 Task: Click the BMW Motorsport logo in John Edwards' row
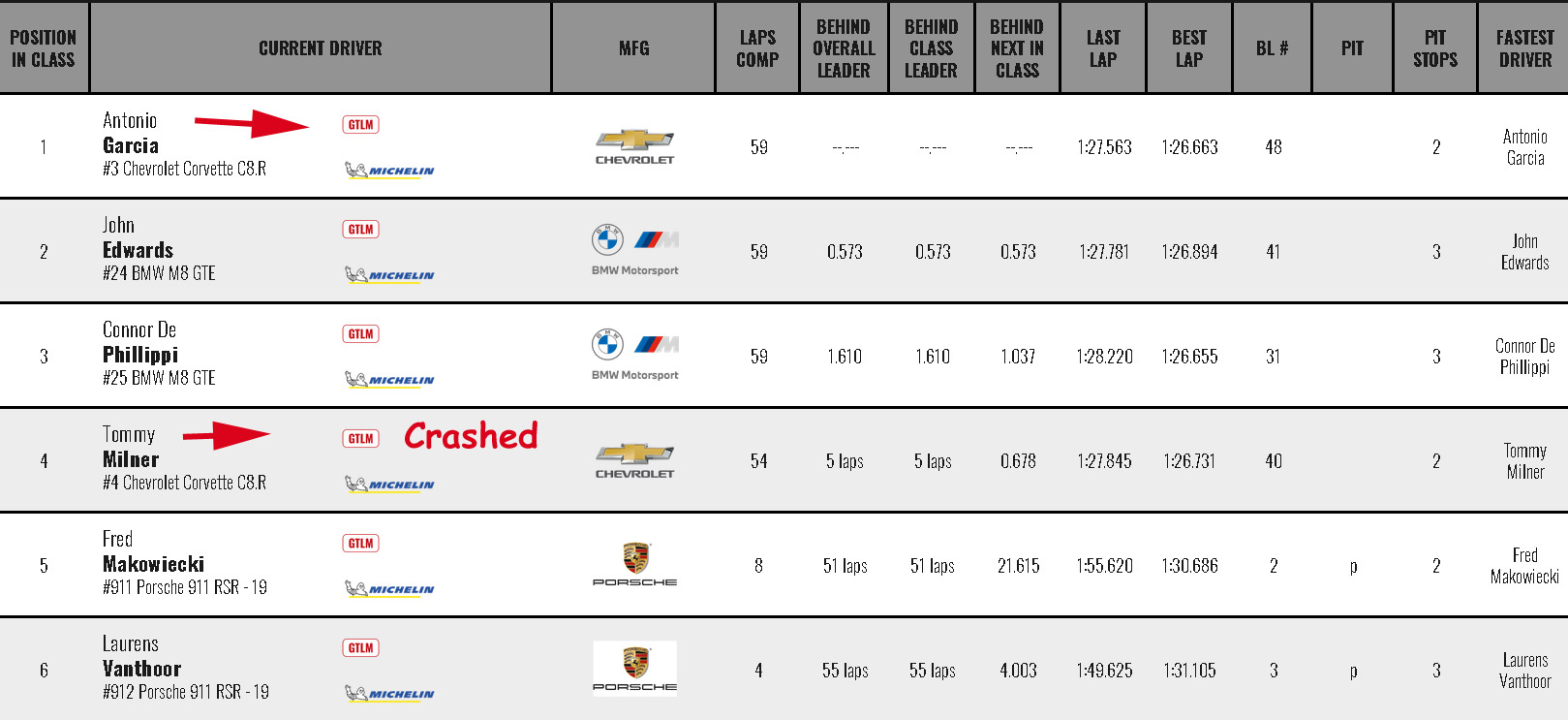tap(634, 250)
